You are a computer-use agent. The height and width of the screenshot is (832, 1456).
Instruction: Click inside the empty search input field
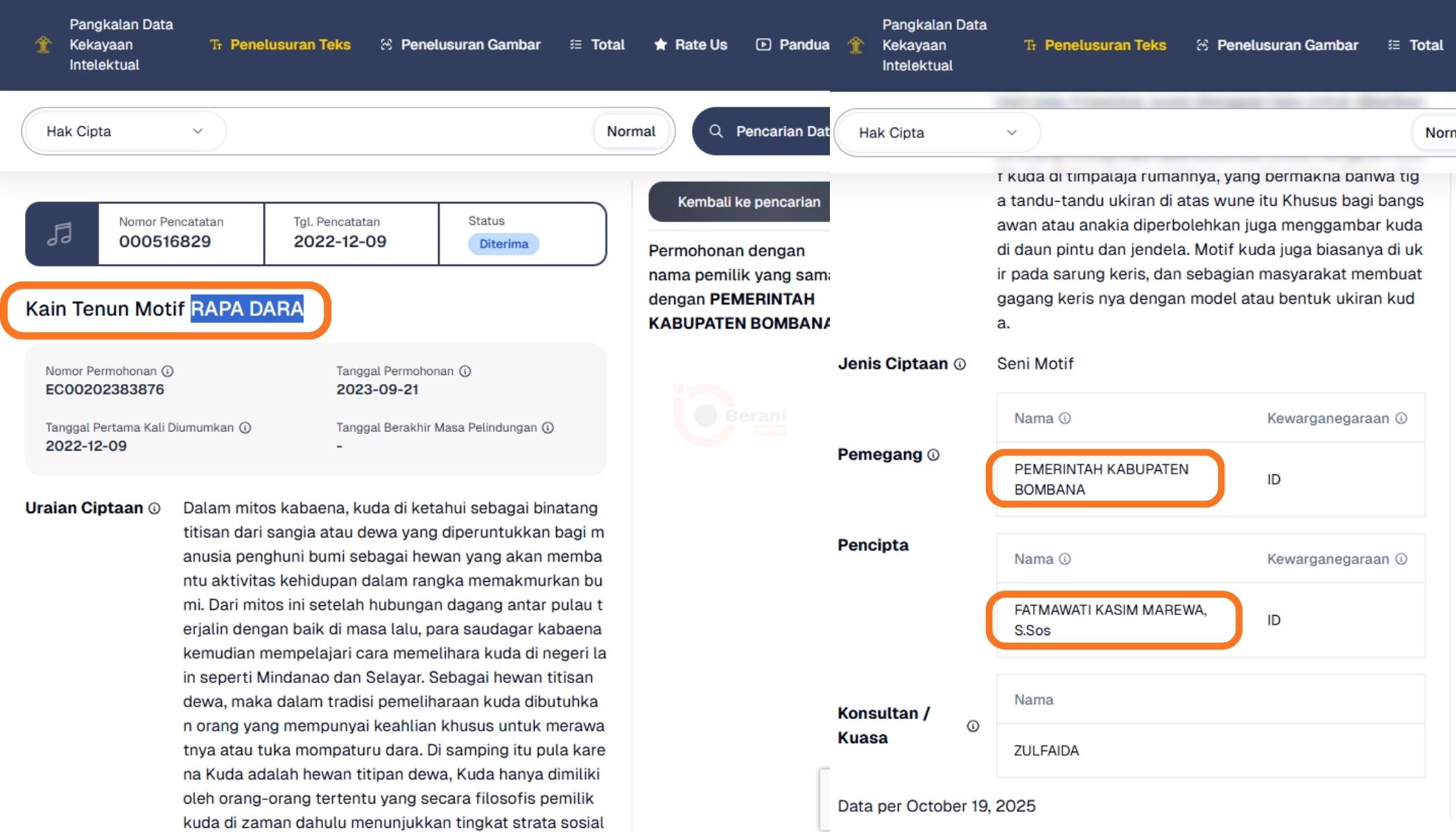[x=402, y=130]
